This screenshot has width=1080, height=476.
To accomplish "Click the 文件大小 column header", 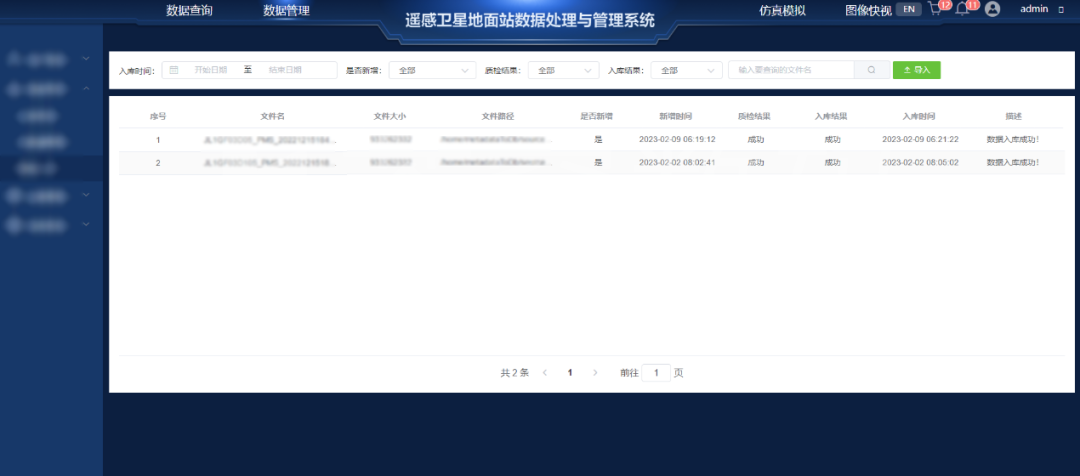I will [x=390, y=116].
